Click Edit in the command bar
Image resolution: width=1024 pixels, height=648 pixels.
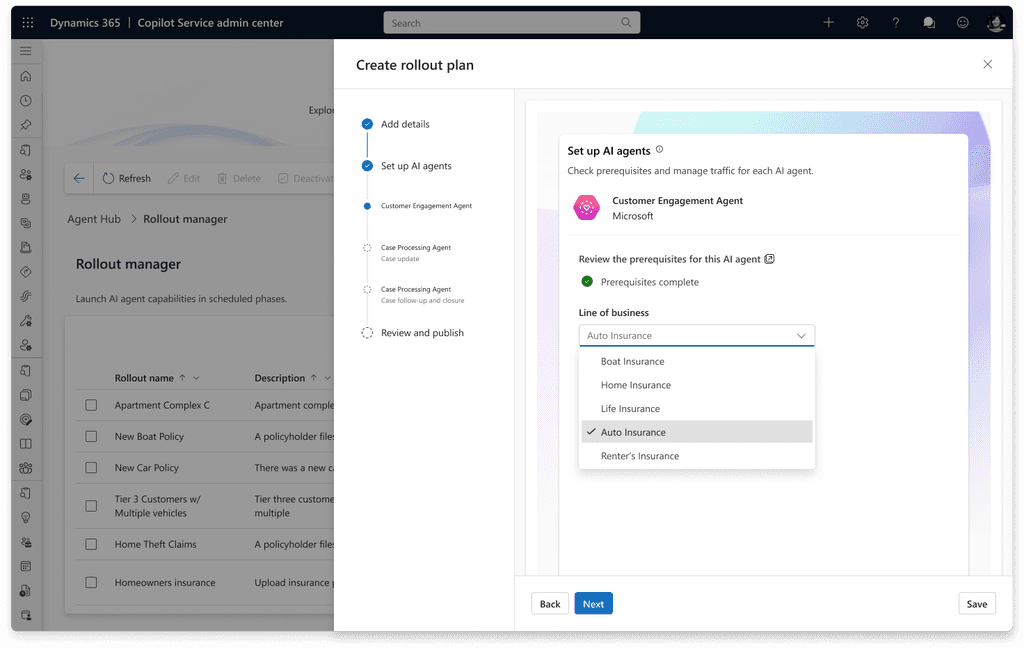(x=184, y=178)
